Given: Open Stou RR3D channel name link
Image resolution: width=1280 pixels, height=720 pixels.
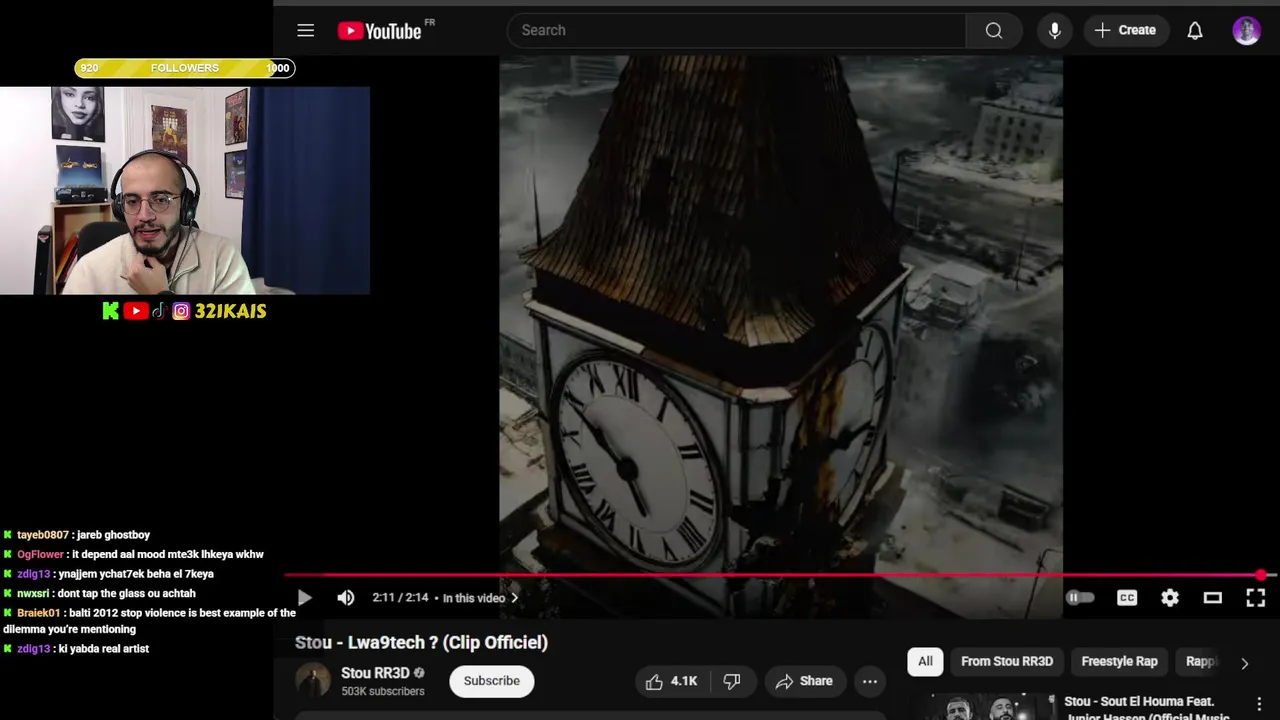Looking at the screenshot, I should click(x=375, y=673).
